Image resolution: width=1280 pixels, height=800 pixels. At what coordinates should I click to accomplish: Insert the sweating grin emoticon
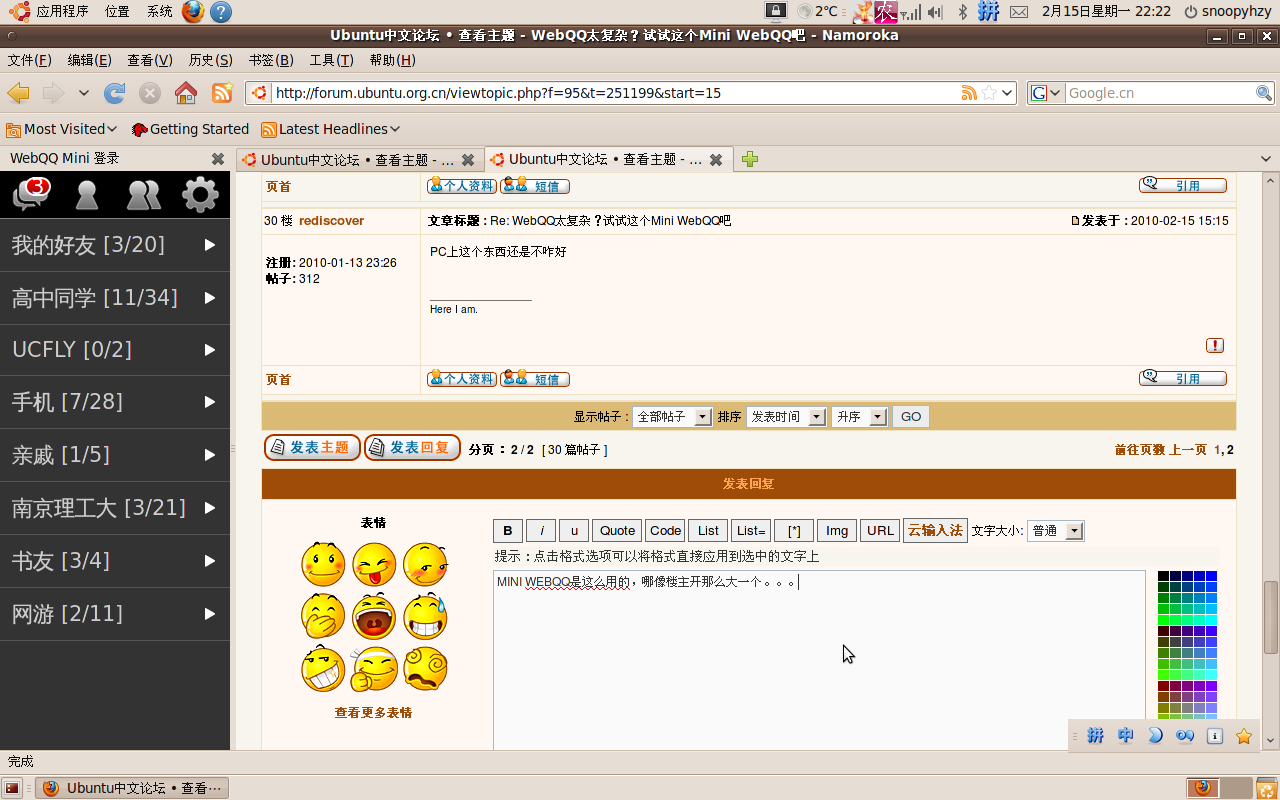425,616
